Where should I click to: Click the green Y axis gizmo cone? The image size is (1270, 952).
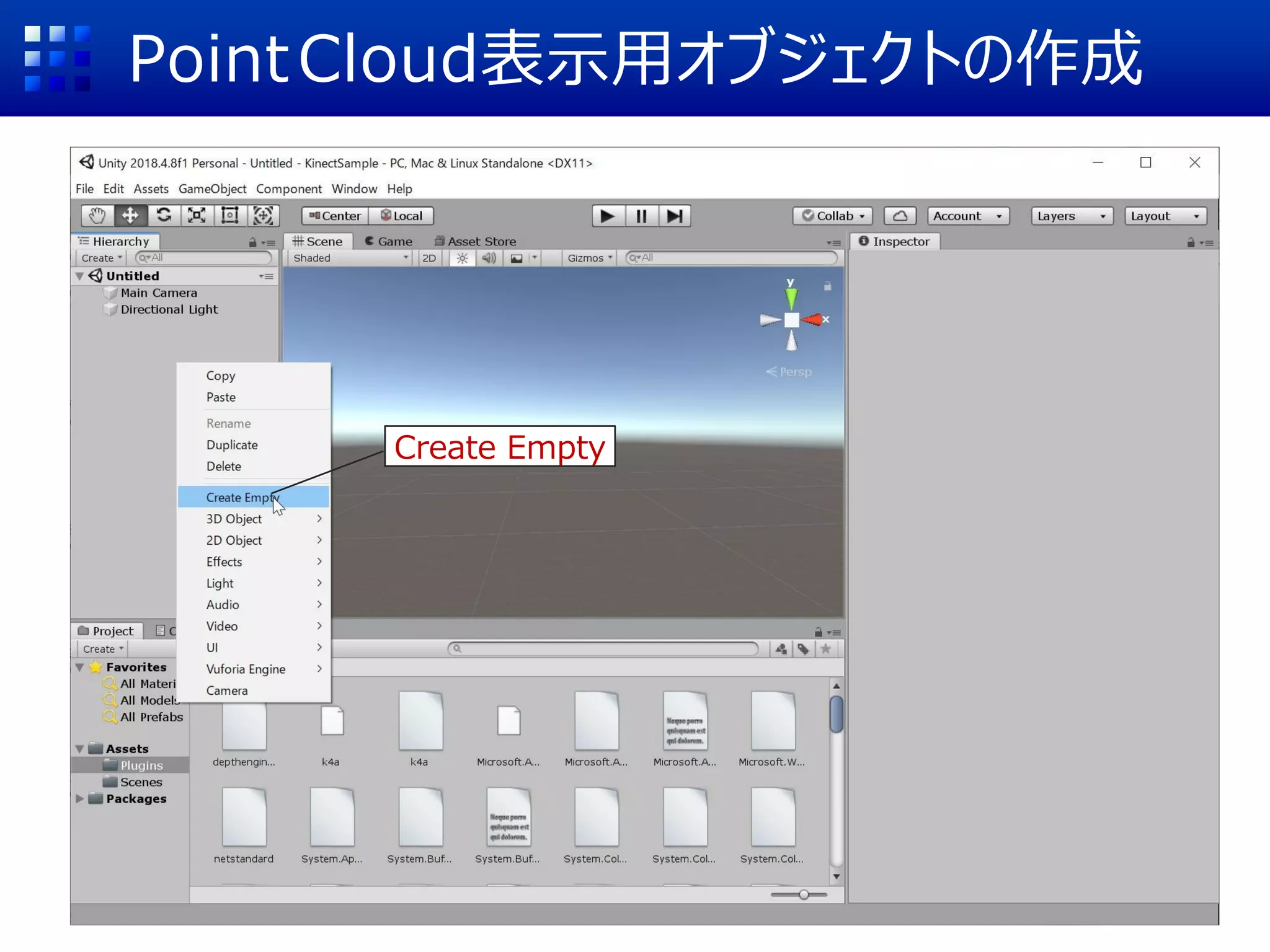pos(791,297)
